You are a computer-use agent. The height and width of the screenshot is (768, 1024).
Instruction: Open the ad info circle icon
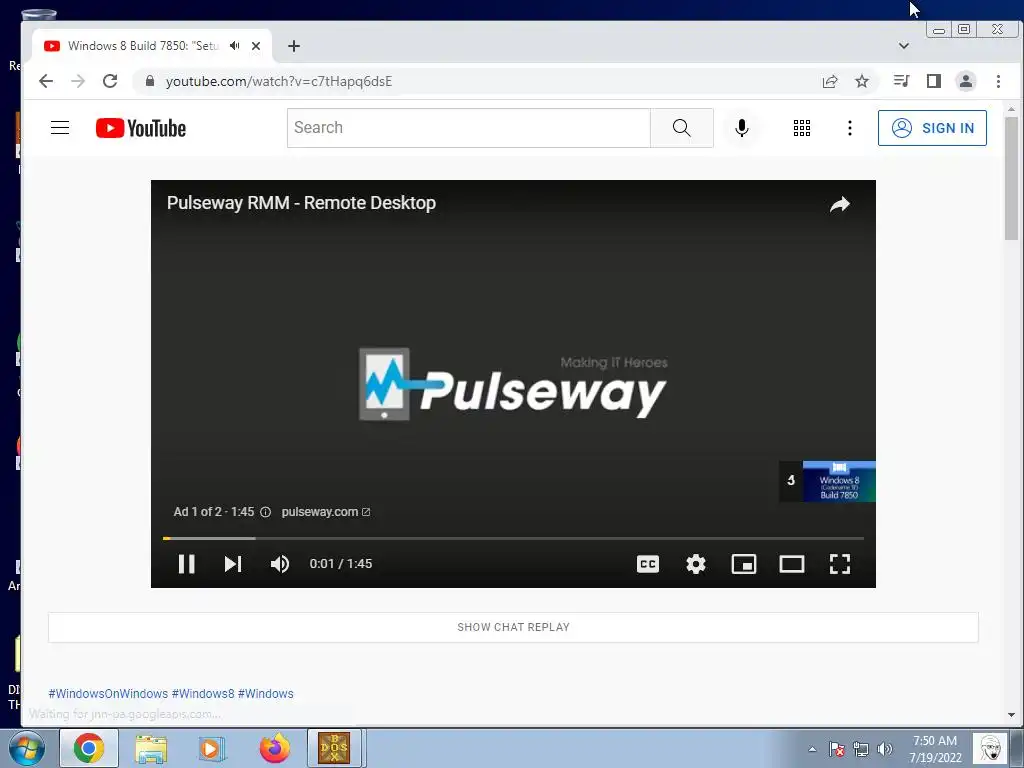coord(265,512)
